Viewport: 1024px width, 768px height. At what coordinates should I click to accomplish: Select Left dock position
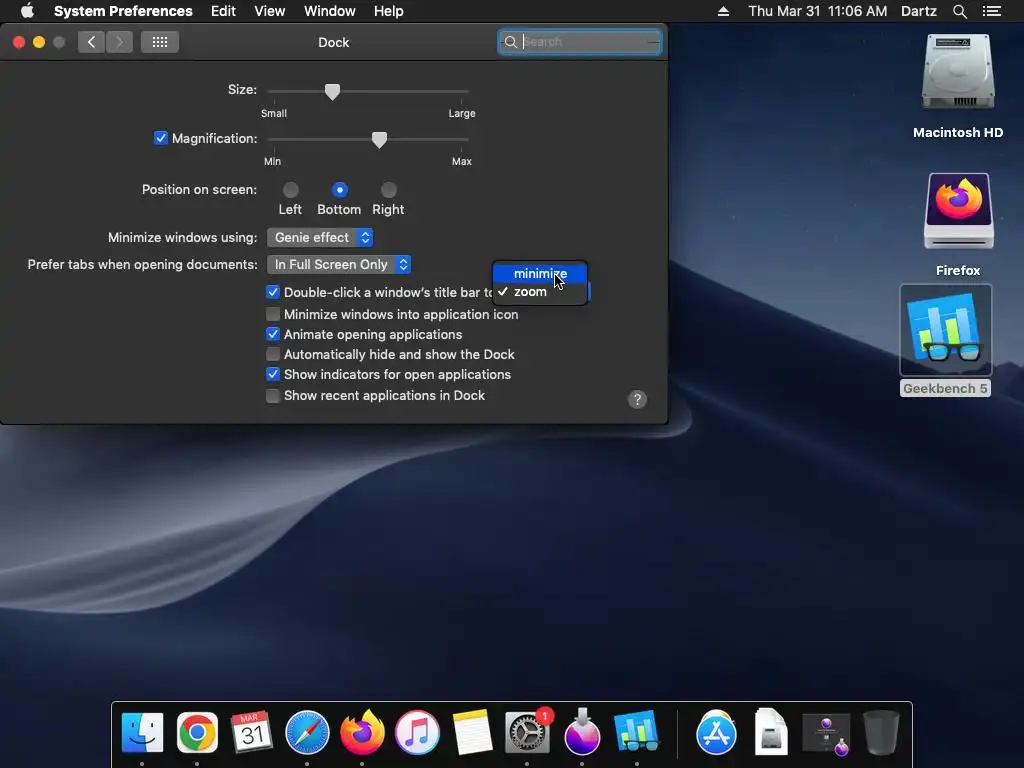coord(291,189)
